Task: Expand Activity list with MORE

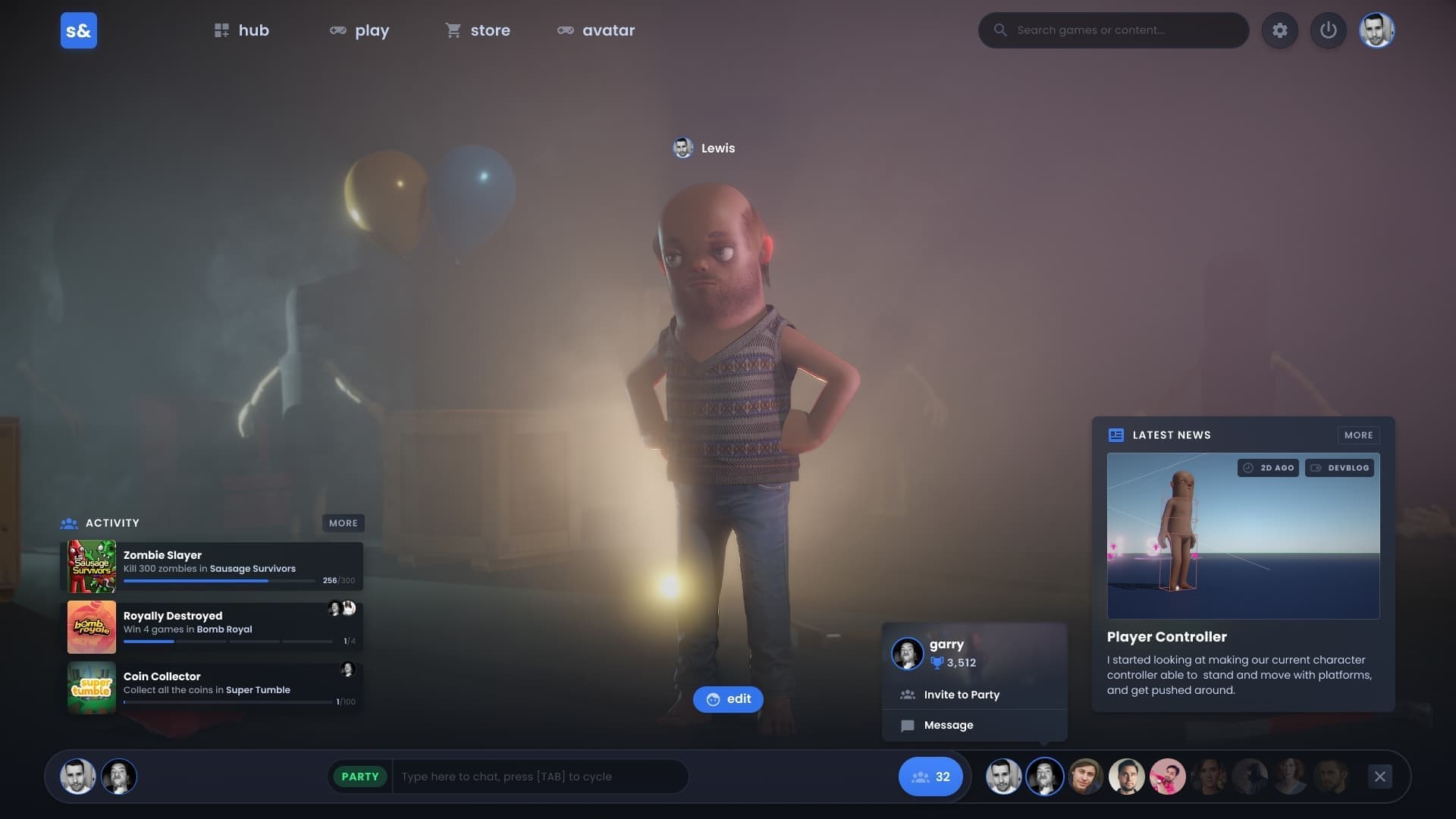Action: pyautogui.click(x=344, y=523)
